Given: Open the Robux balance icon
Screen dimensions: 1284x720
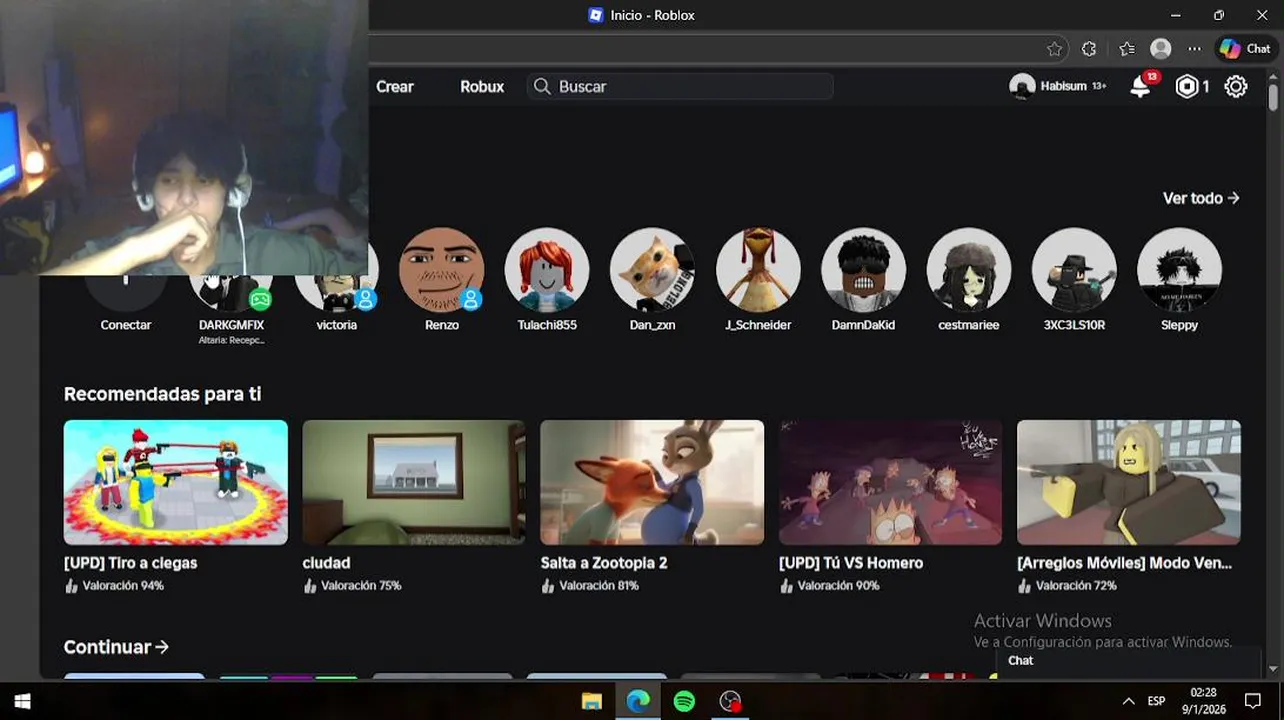Looking at the screenshot, I should click(x=1186, y=87).
